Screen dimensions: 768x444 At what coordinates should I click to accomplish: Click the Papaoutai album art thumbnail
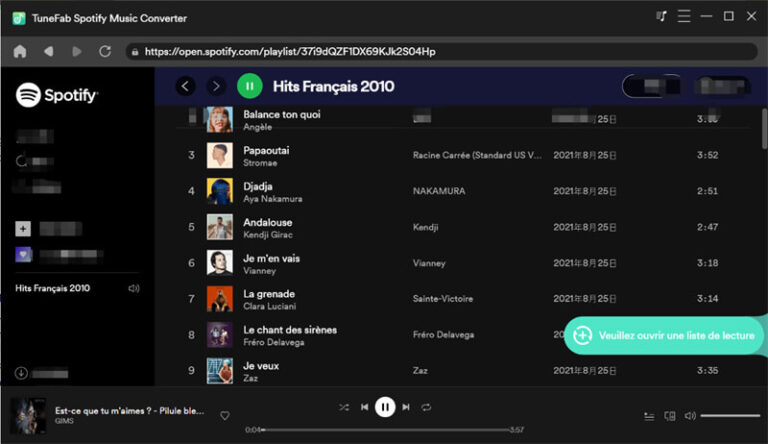click(219, 155)
